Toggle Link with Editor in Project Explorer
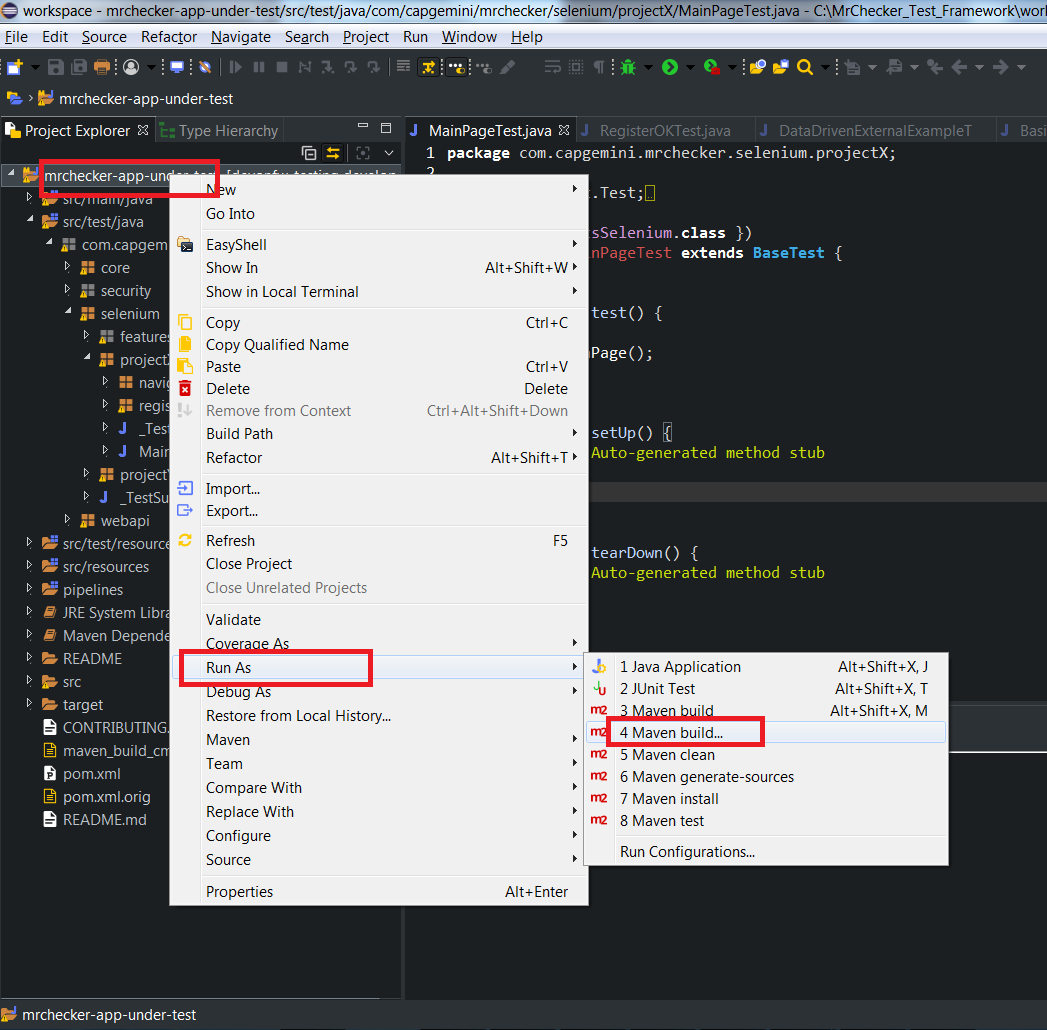 point(333,153)
